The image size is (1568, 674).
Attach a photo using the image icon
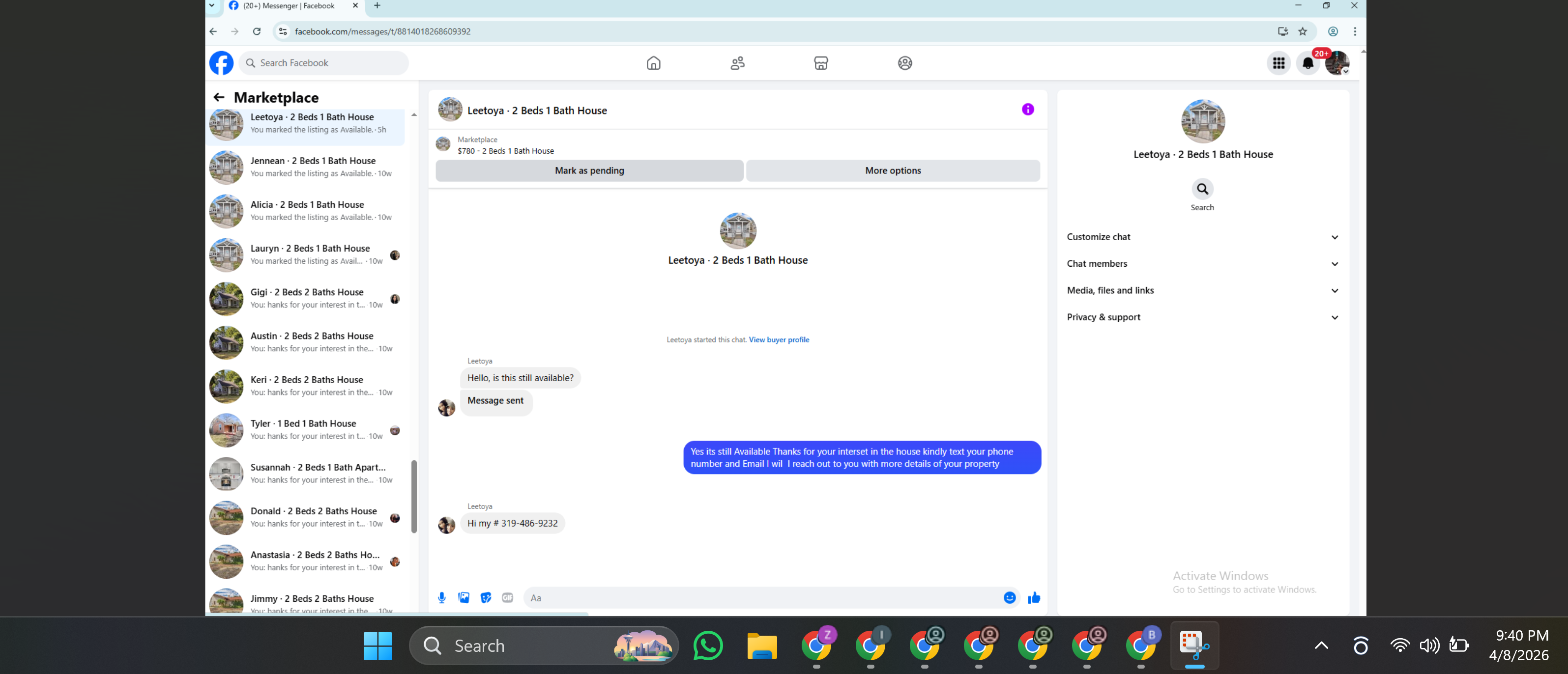(x=464, y=598)
